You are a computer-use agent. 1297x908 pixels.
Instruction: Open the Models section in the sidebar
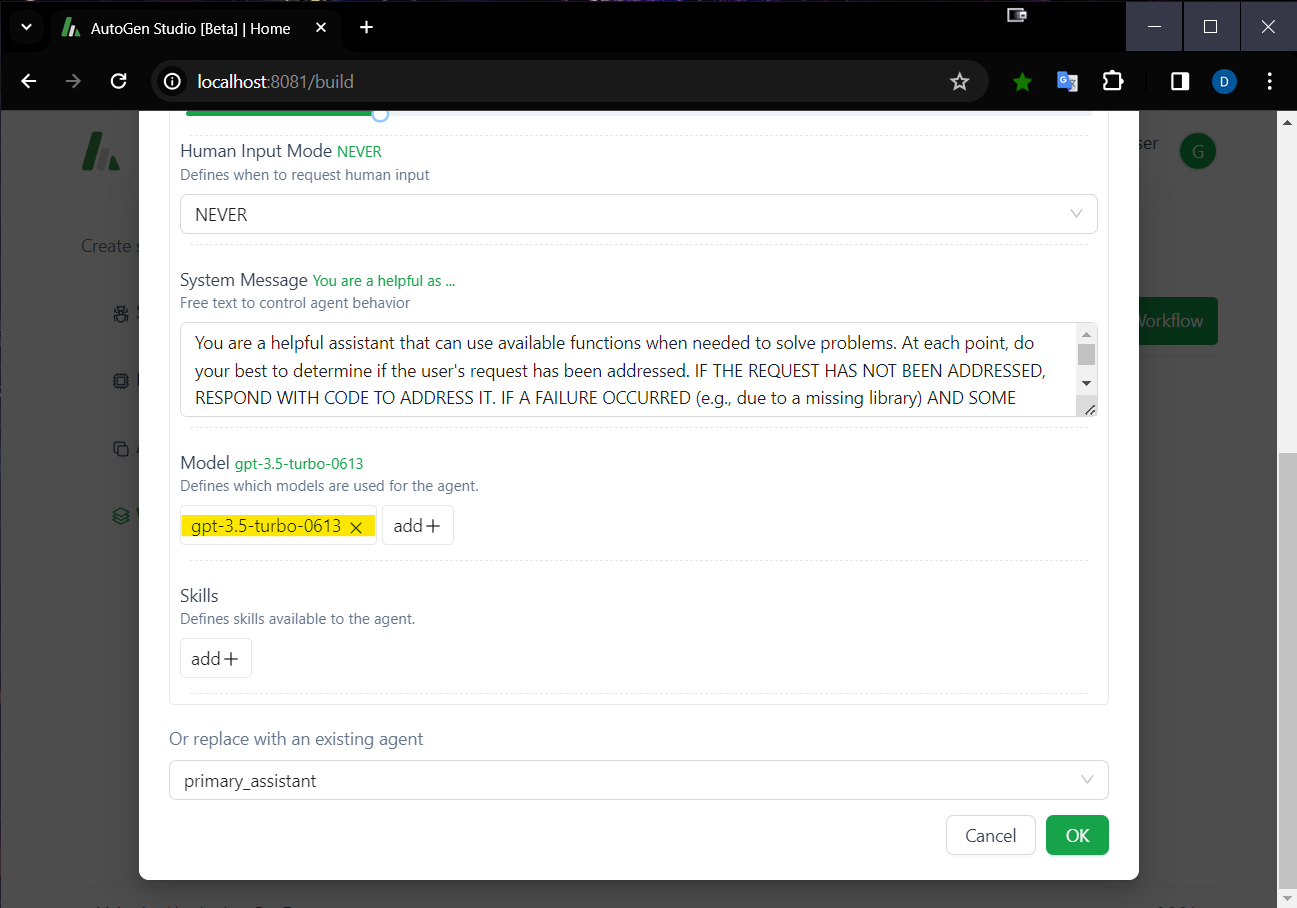tap(121, 381)
